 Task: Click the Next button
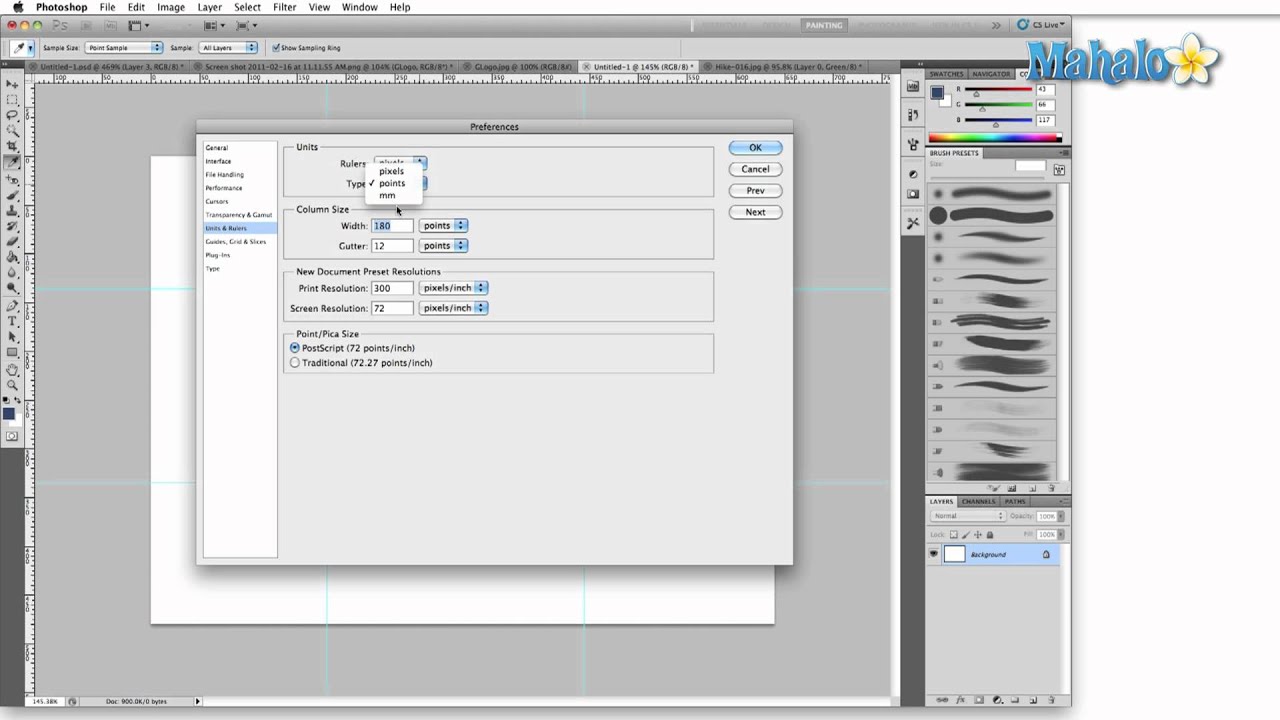tap(755, 212)
